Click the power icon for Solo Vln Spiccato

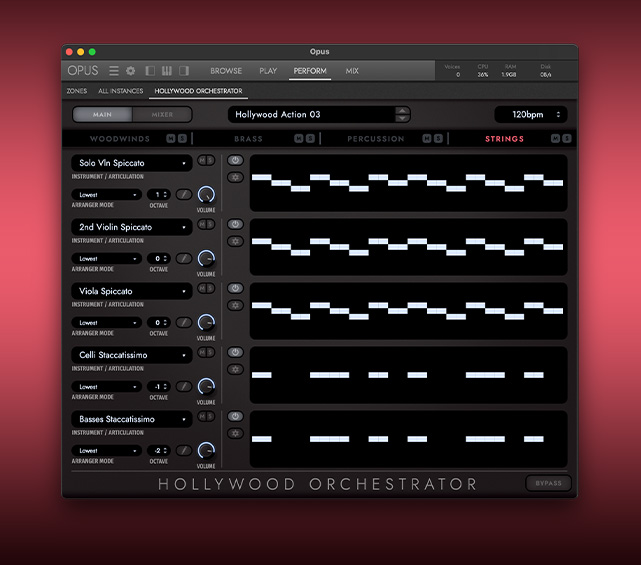[235, 160]
